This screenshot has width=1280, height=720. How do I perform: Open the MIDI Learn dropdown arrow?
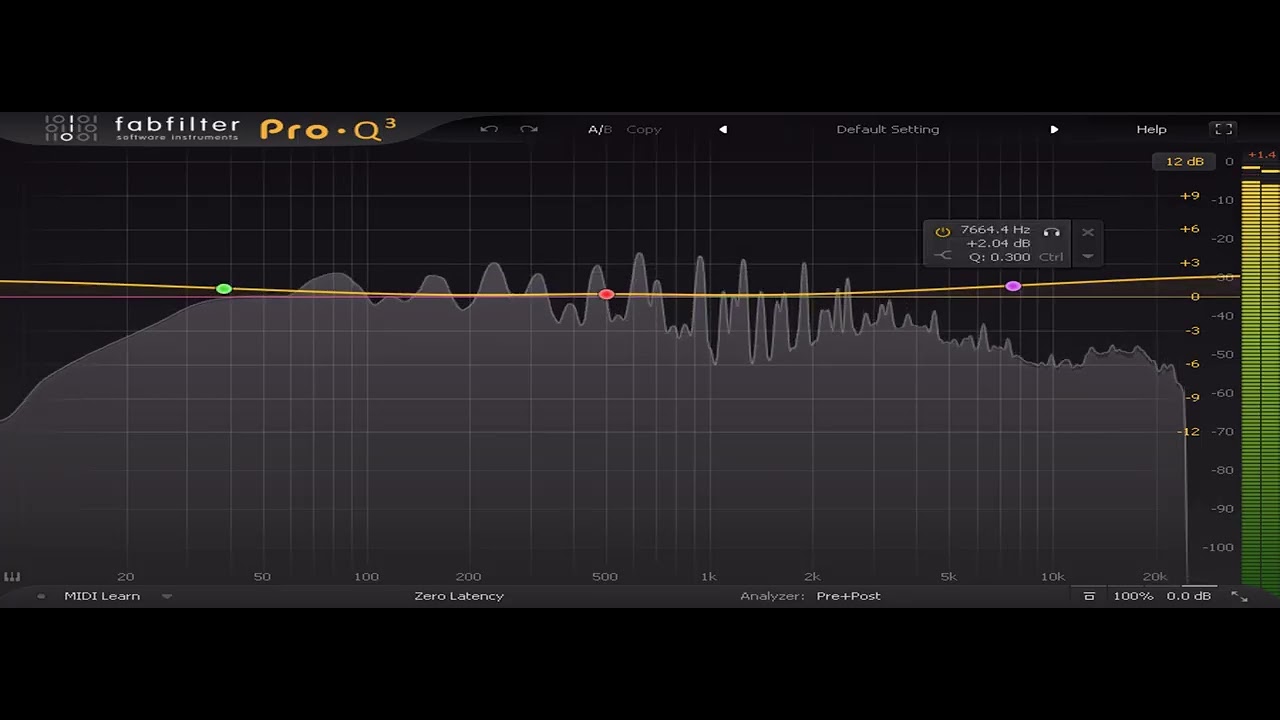(167, 596)
